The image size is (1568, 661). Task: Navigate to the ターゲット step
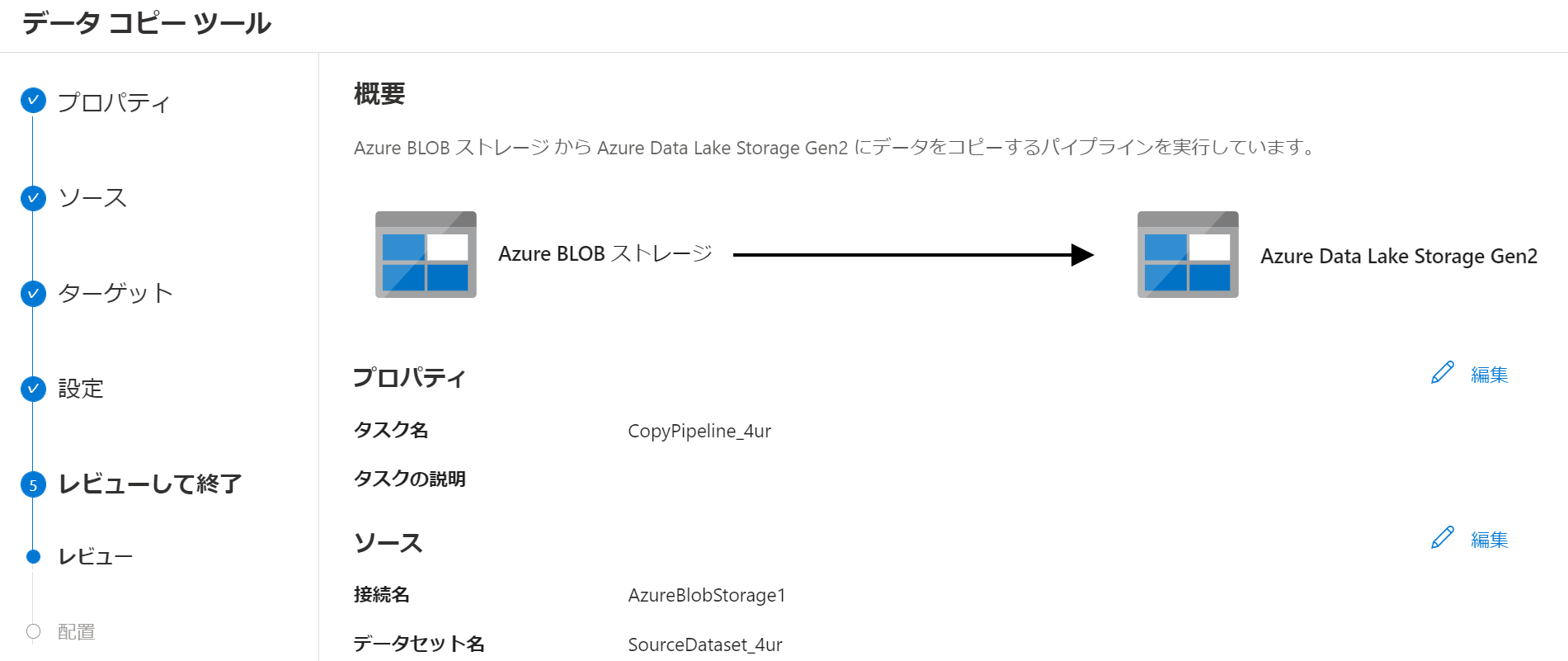click(115, 293)
